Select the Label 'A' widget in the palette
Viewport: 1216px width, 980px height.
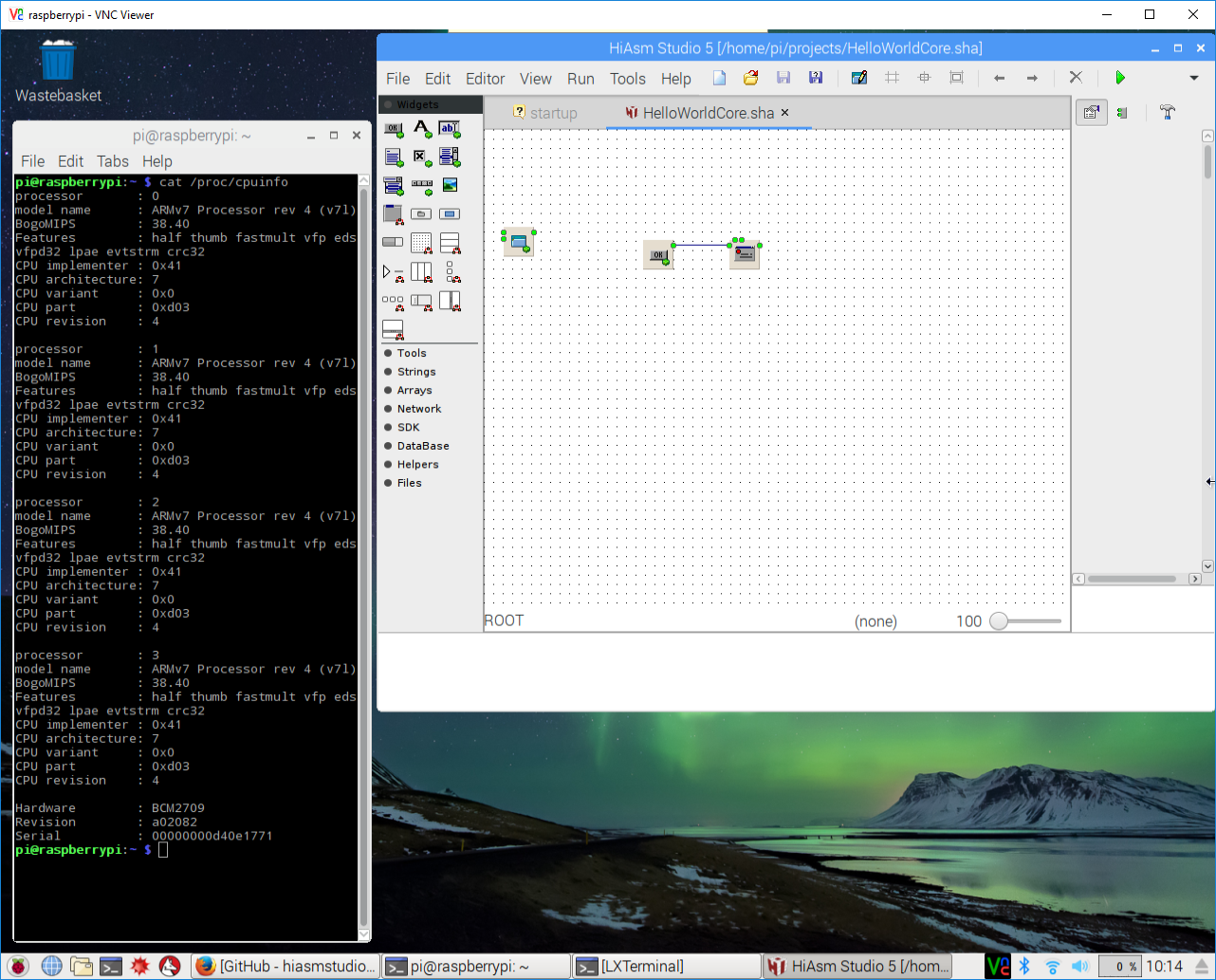422,129
